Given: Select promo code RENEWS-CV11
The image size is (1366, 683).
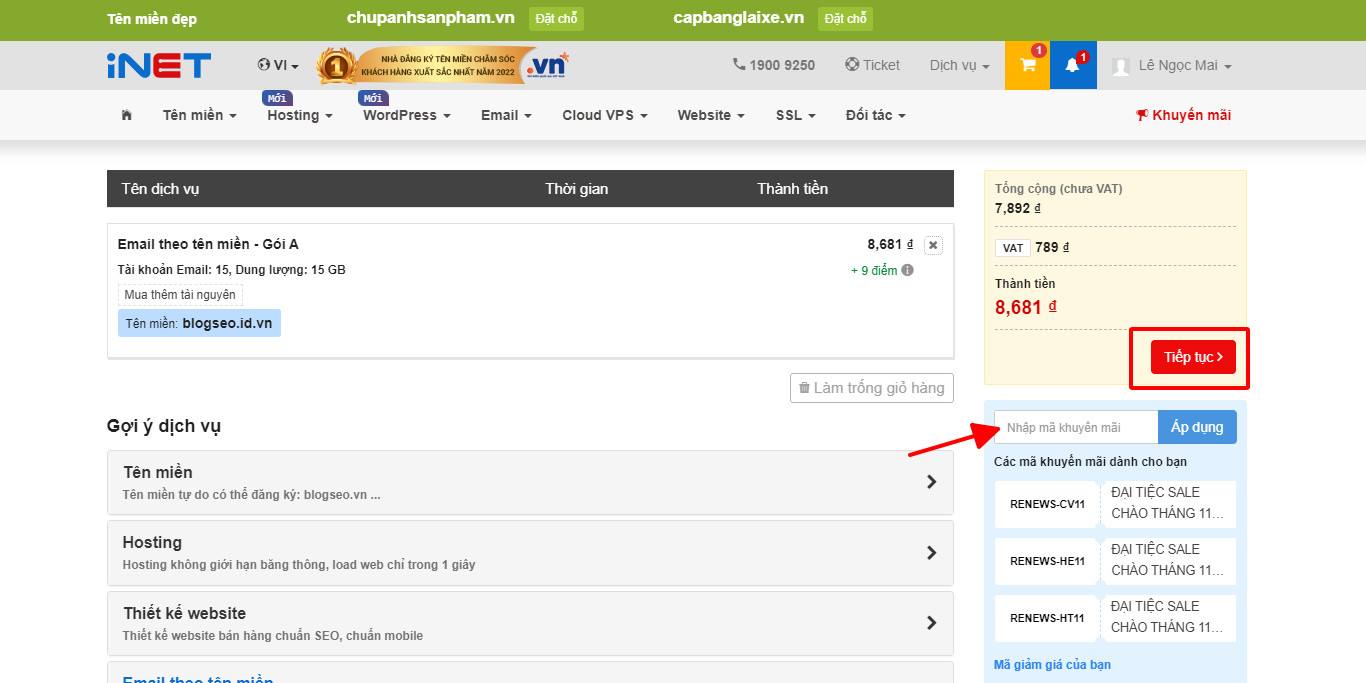Looking at the screenshot, I should click(x=1047, y=504).
